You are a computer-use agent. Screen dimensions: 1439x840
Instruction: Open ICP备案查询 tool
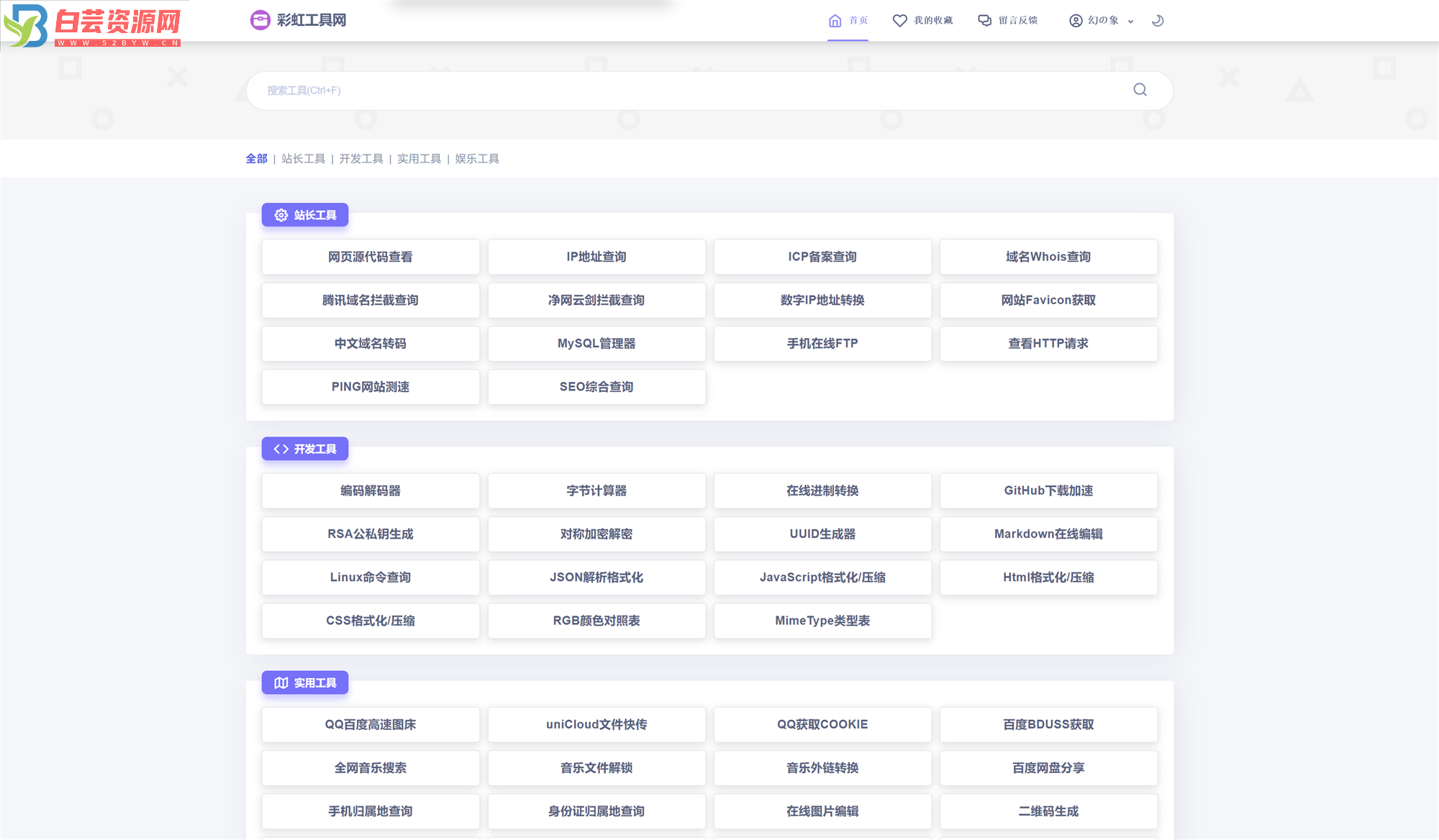(x=822, y=257)
